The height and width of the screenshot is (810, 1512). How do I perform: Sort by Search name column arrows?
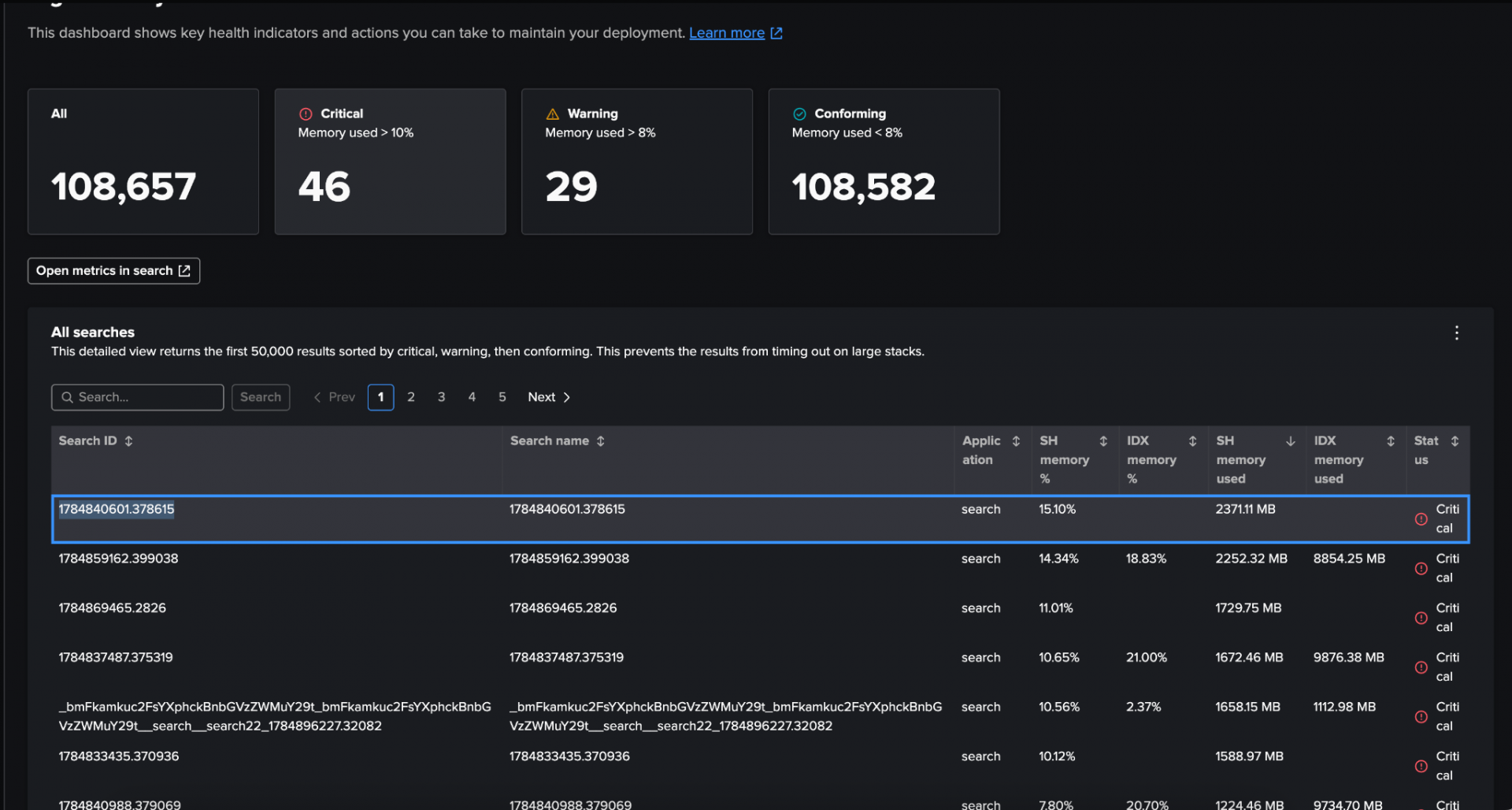point(600,441)
